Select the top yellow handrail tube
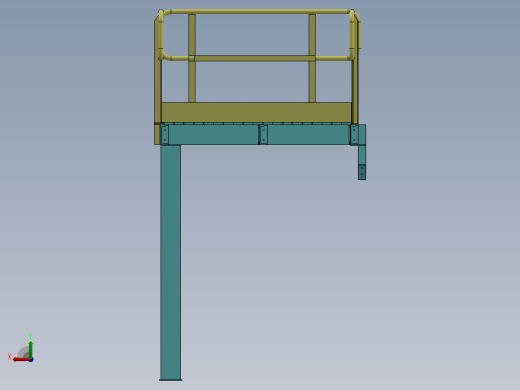520x390 pixels. 260,12
